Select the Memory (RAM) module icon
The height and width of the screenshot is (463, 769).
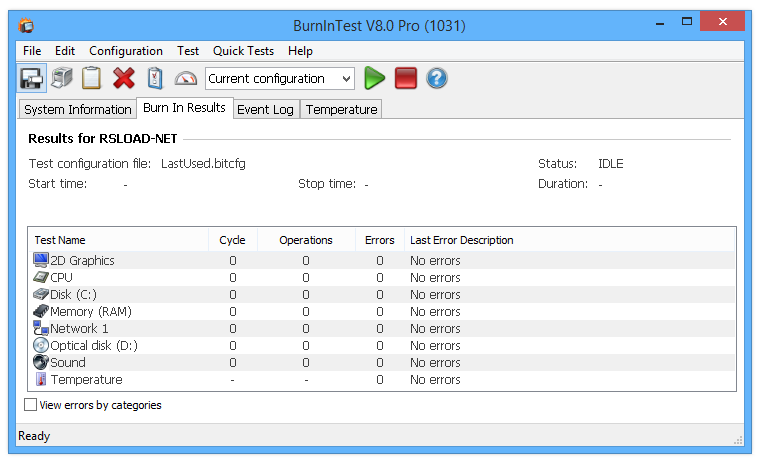point(41,311)
